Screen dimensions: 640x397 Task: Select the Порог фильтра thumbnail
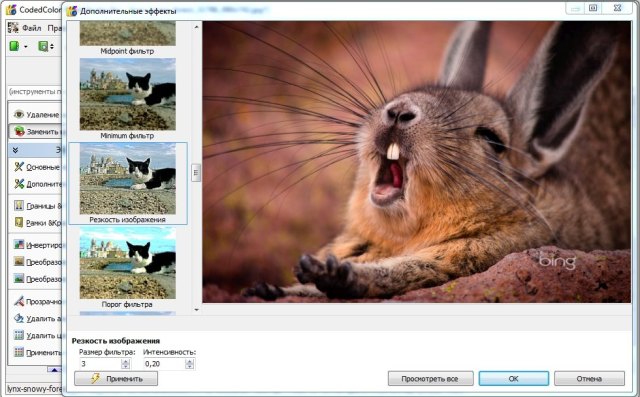(x=128, y=268)
